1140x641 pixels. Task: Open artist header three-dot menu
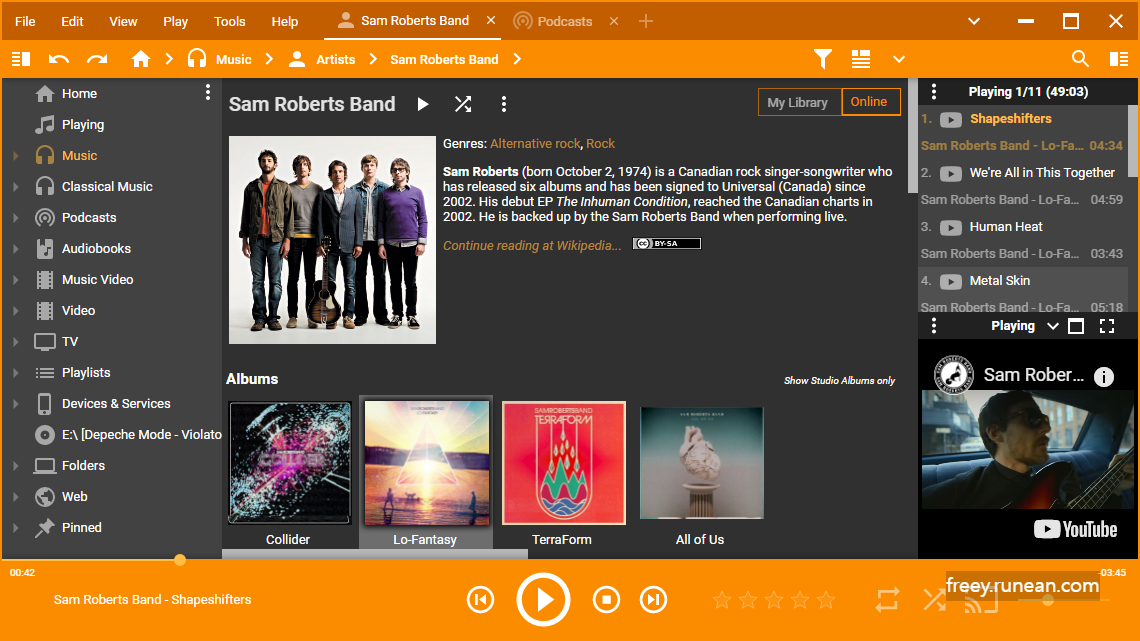pyautogui.click(x=503, y=104)
